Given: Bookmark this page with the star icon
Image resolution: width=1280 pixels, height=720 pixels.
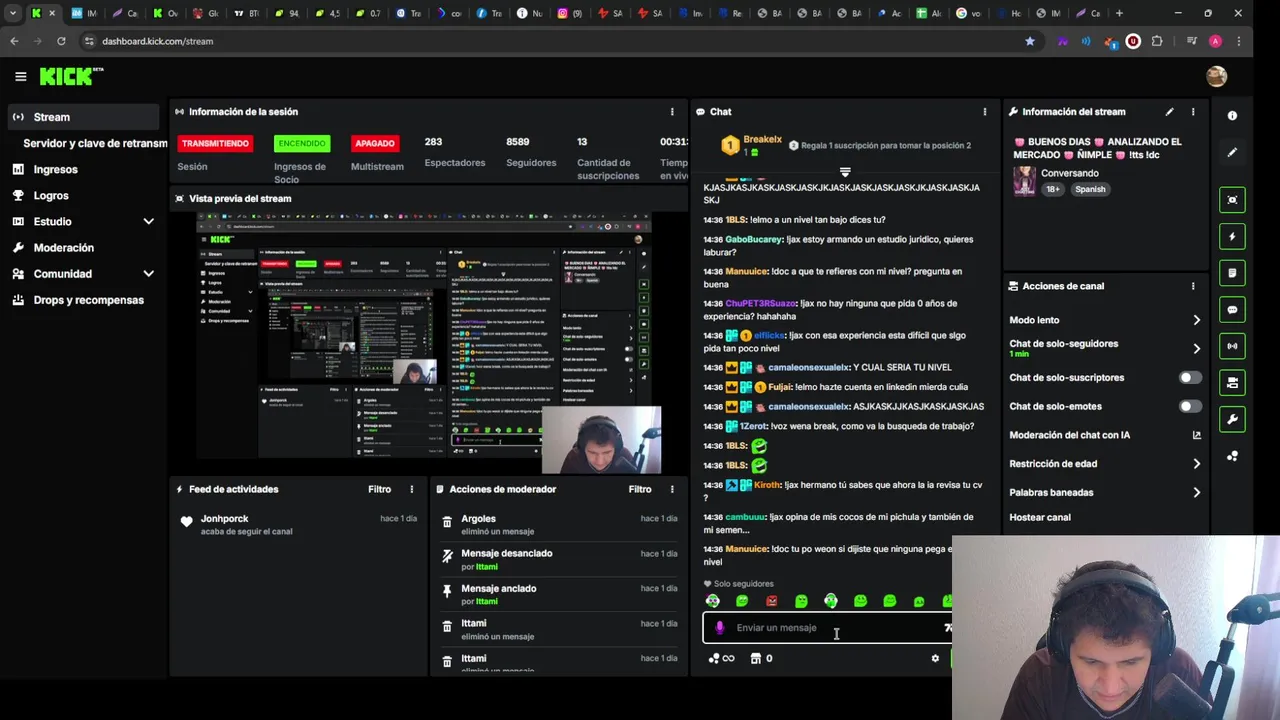Looking at the screenshot, I should pyautogui.click(x=1030, y=41).
